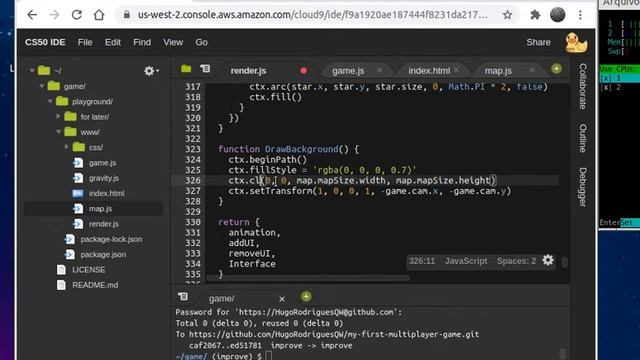Add a new editor tab with plus icon
Viewport: 640px width, 360px height.
(556, 69)
